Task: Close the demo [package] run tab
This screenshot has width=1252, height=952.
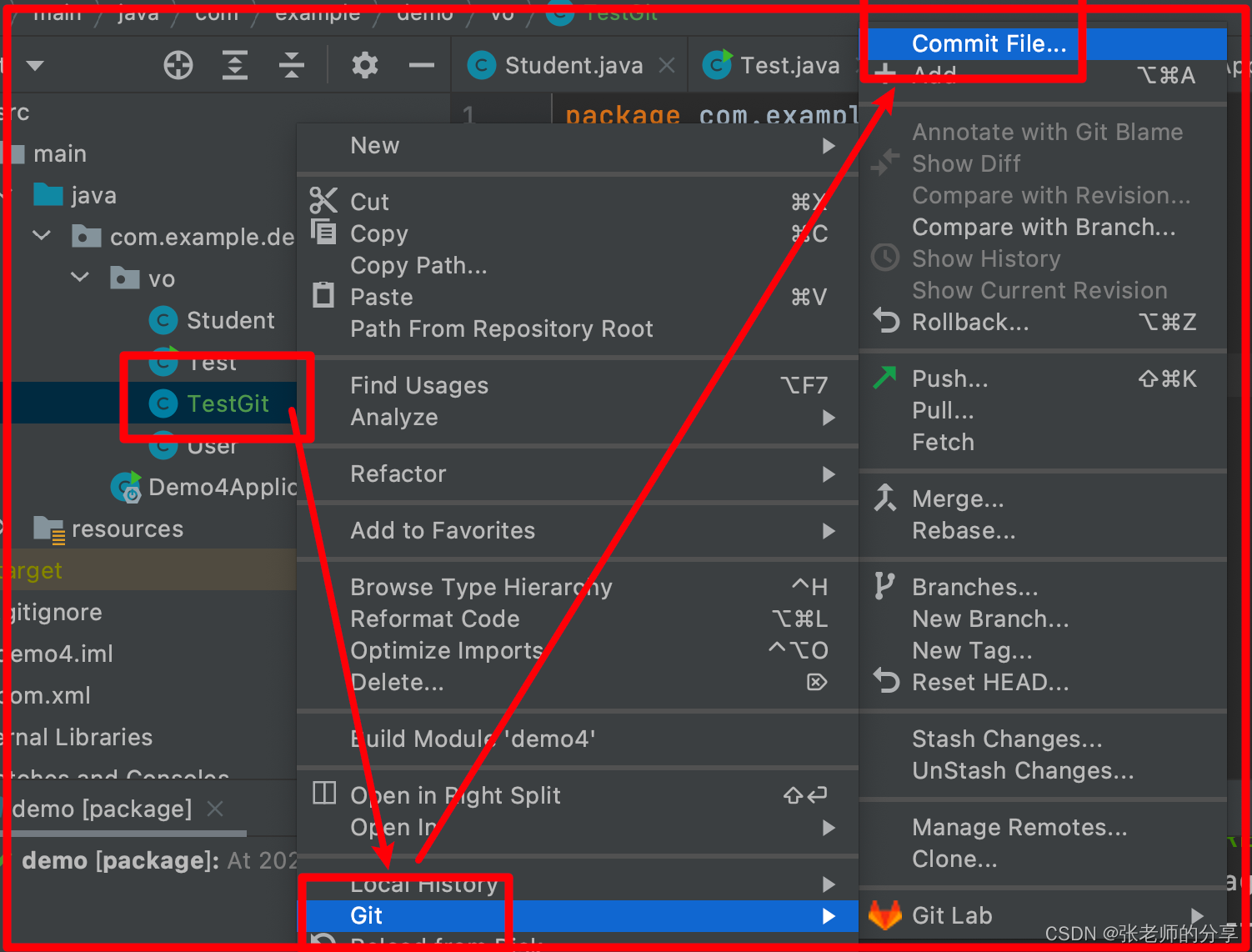Action: click(215, 809)
